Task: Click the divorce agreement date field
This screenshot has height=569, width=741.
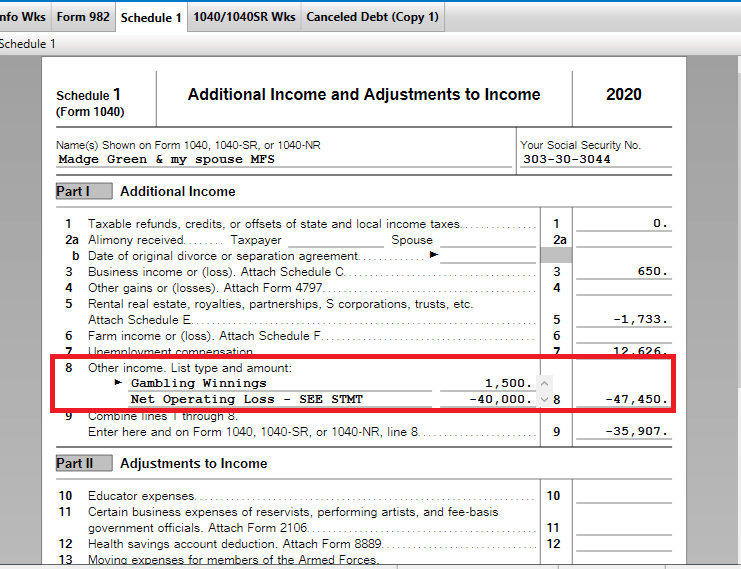Action: (488, 256)
